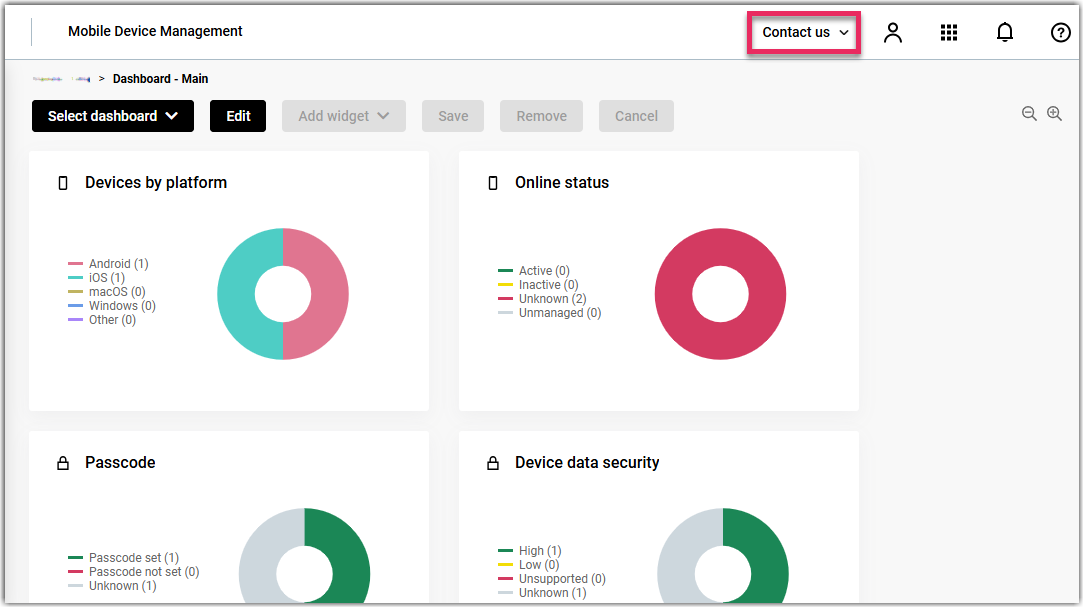
Task: Click the Passcode widget title
Action: click(120, 463)
